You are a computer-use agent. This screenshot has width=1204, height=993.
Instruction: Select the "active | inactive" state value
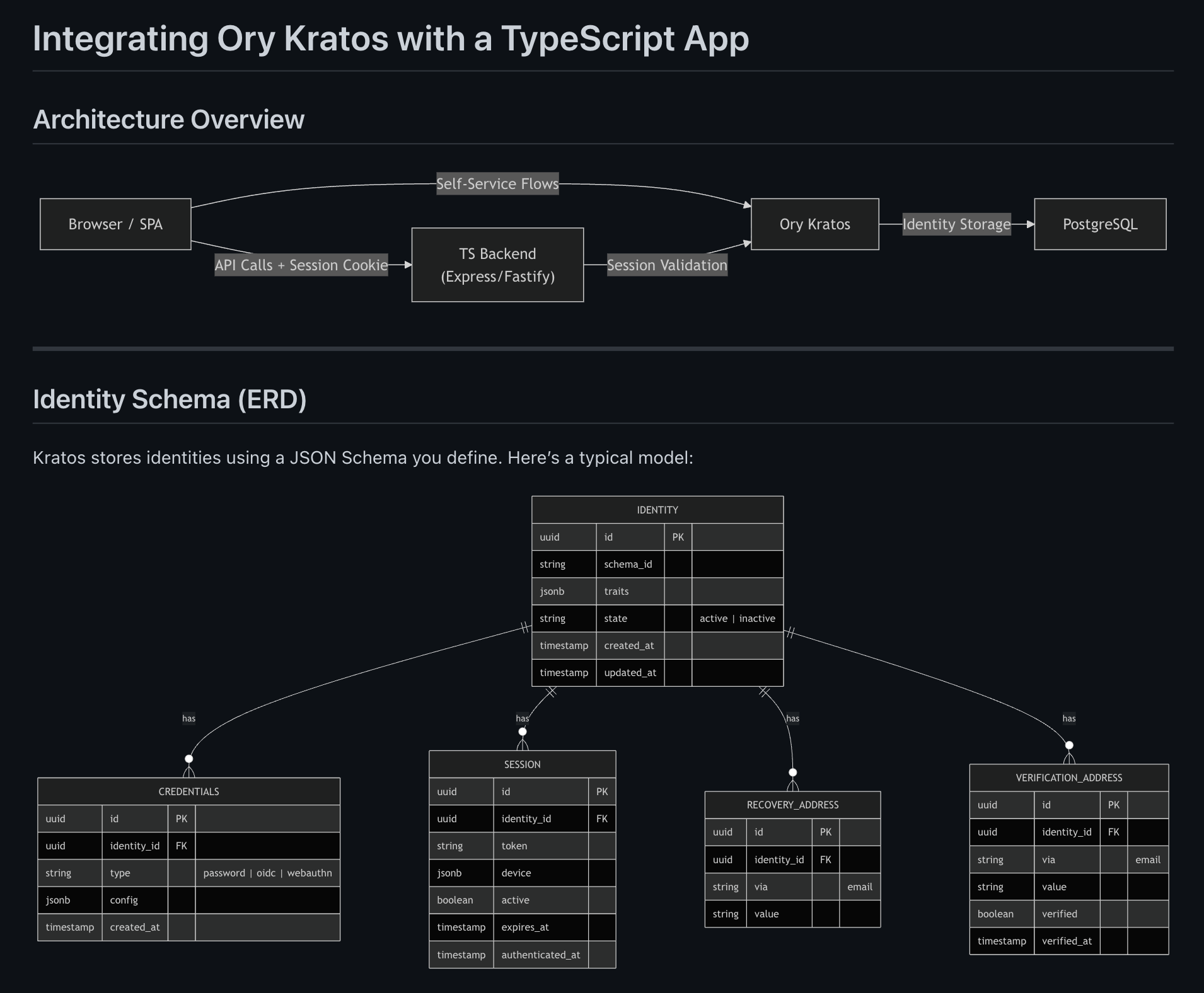click(738, 618)
